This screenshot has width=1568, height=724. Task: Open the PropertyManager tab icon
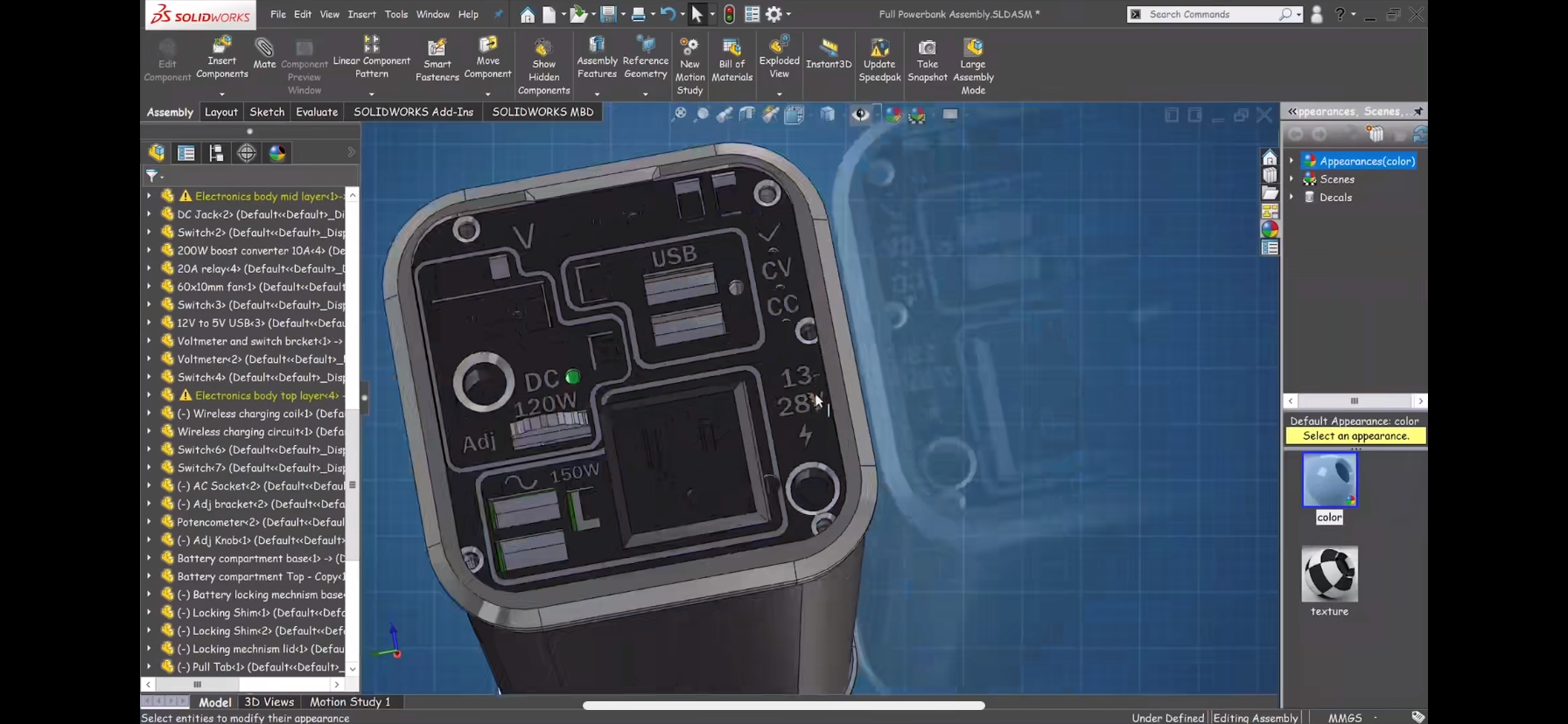coord(186,153)
